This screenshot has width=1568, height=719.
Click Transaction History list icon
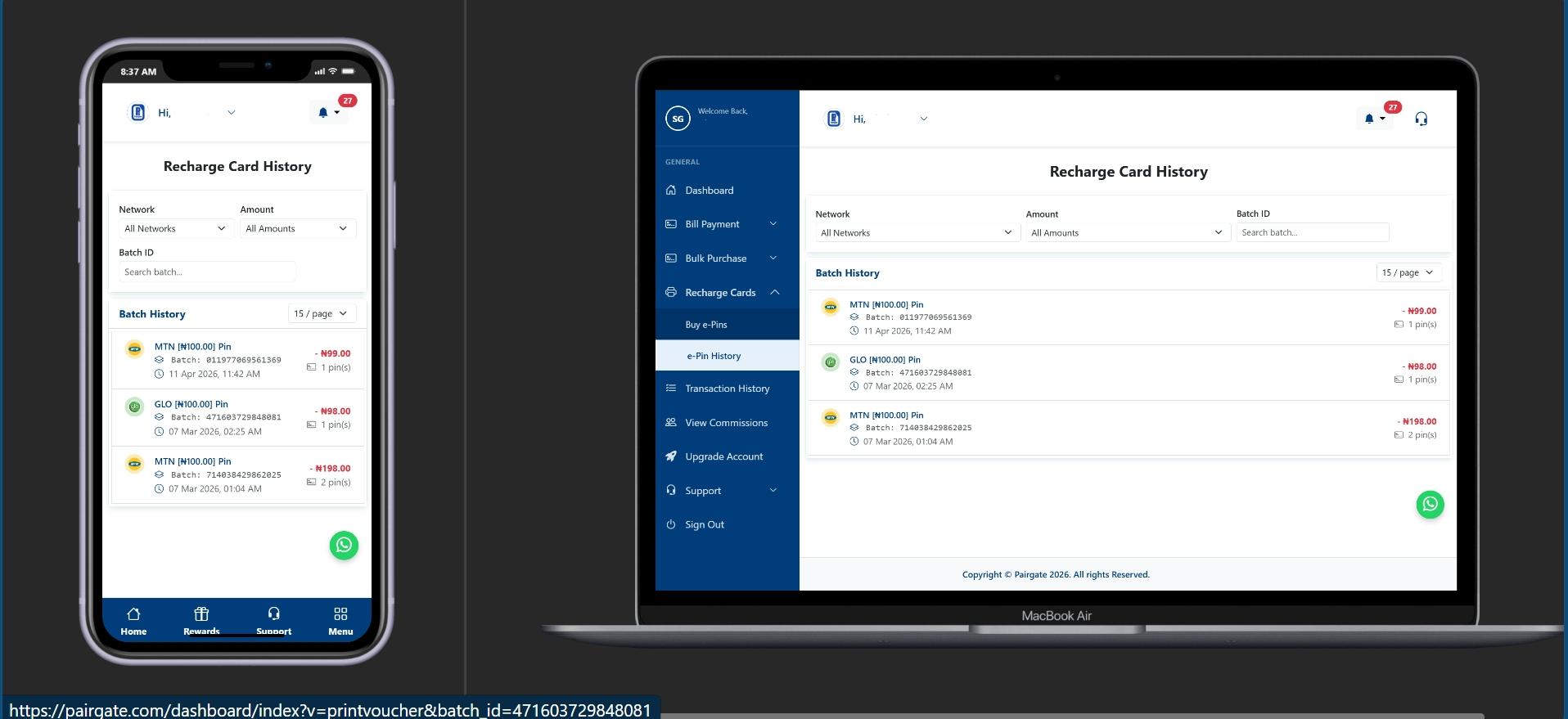671,388
